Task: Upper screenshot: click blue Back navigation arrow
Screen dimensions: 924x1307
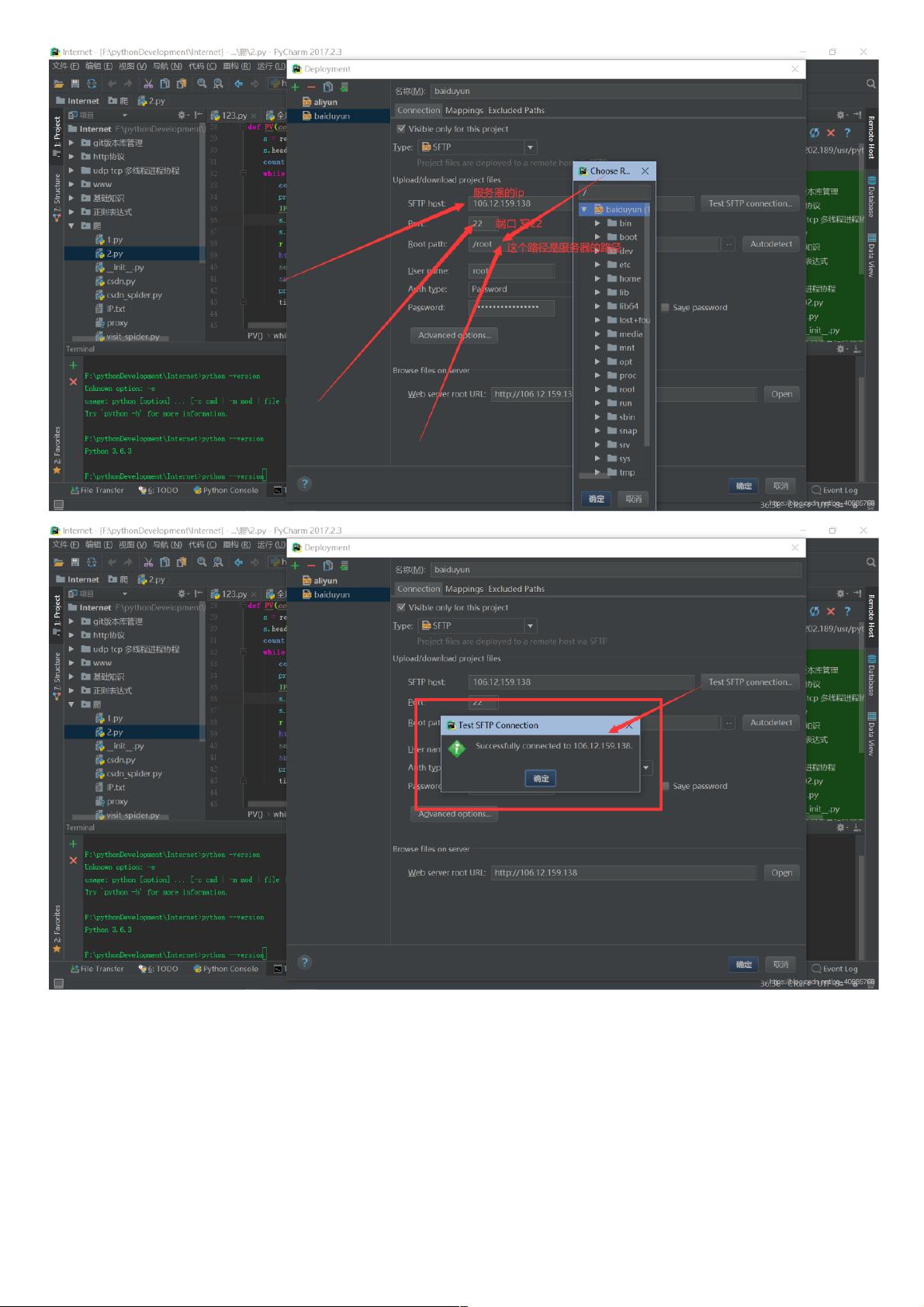Action: [x=238, y=84]
